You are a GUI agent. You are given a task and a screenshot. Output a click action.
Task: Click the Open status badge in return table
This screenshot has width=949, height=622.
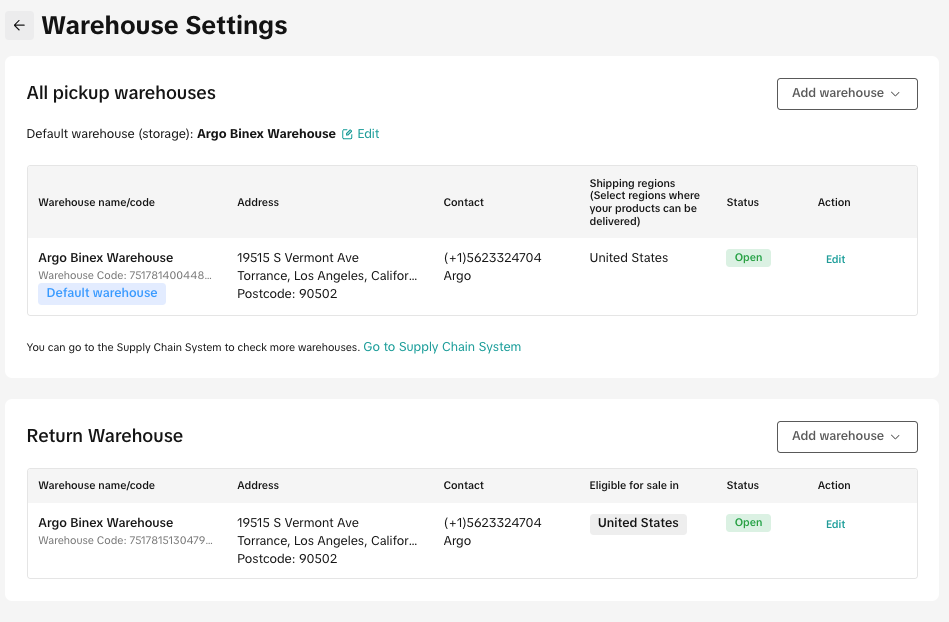748,523
